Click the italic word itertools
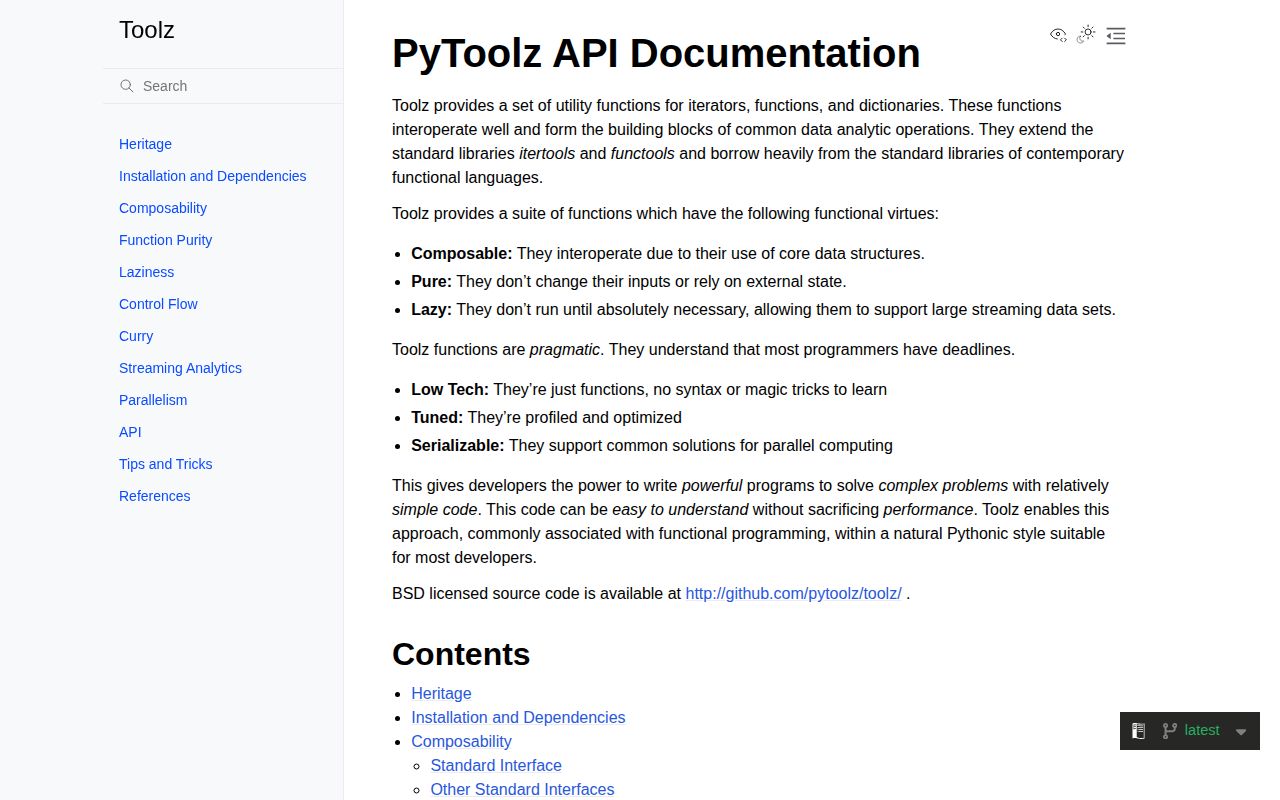The height and width of the screenshot is (800, 1280). tap(547, 153)
